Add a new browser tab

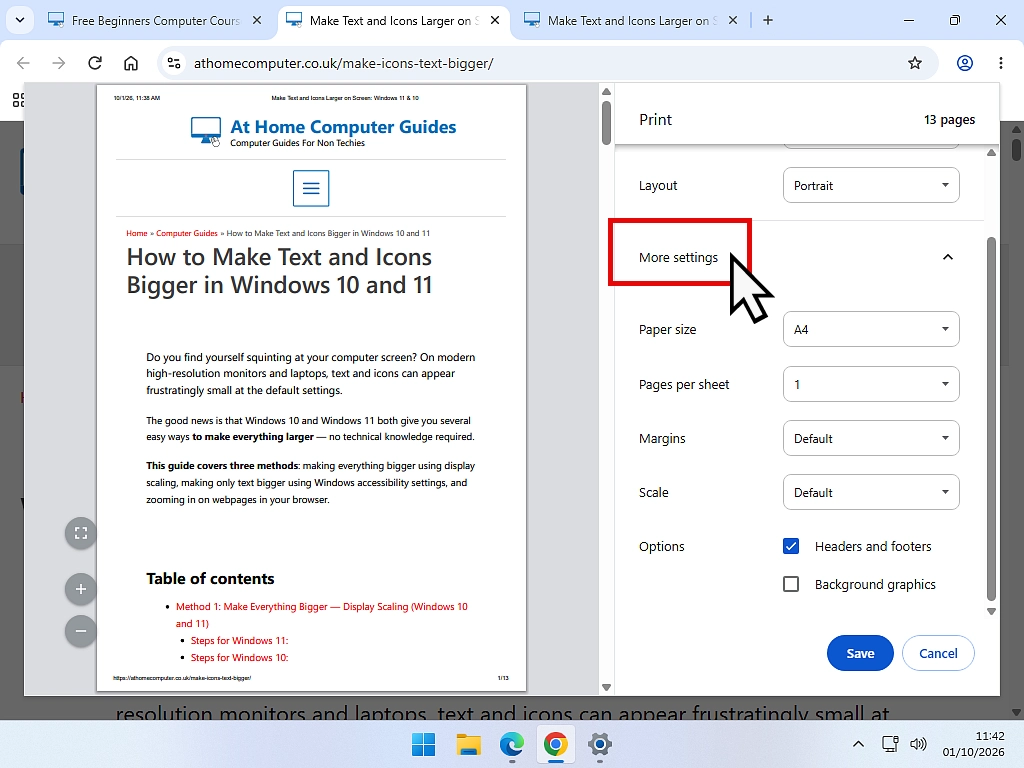point(768,20)
